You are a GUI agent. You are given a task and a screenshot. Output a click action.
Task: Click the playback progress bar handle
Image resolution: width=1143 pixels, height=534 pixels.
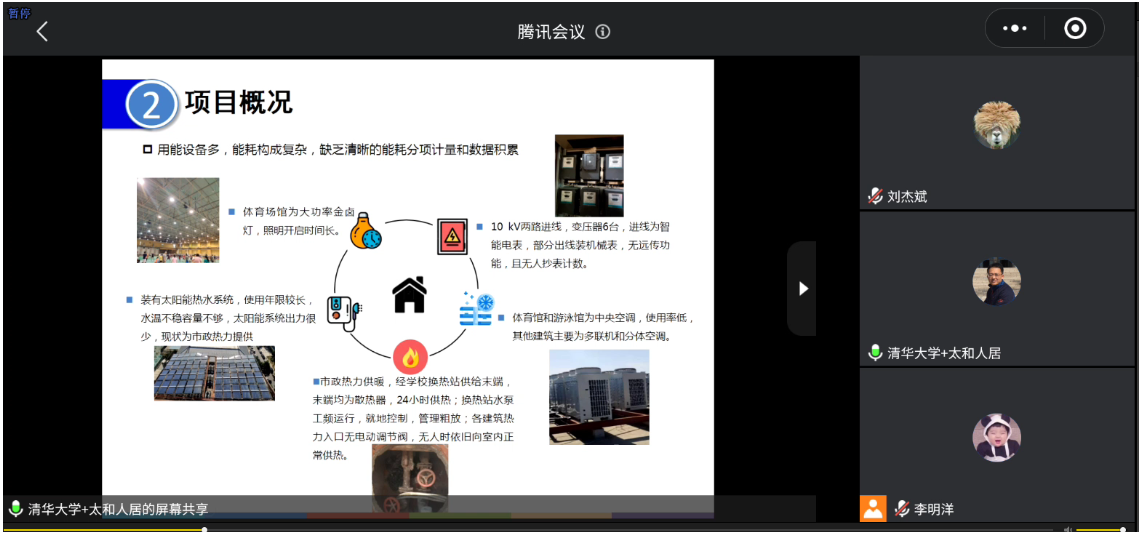point(205,529)
